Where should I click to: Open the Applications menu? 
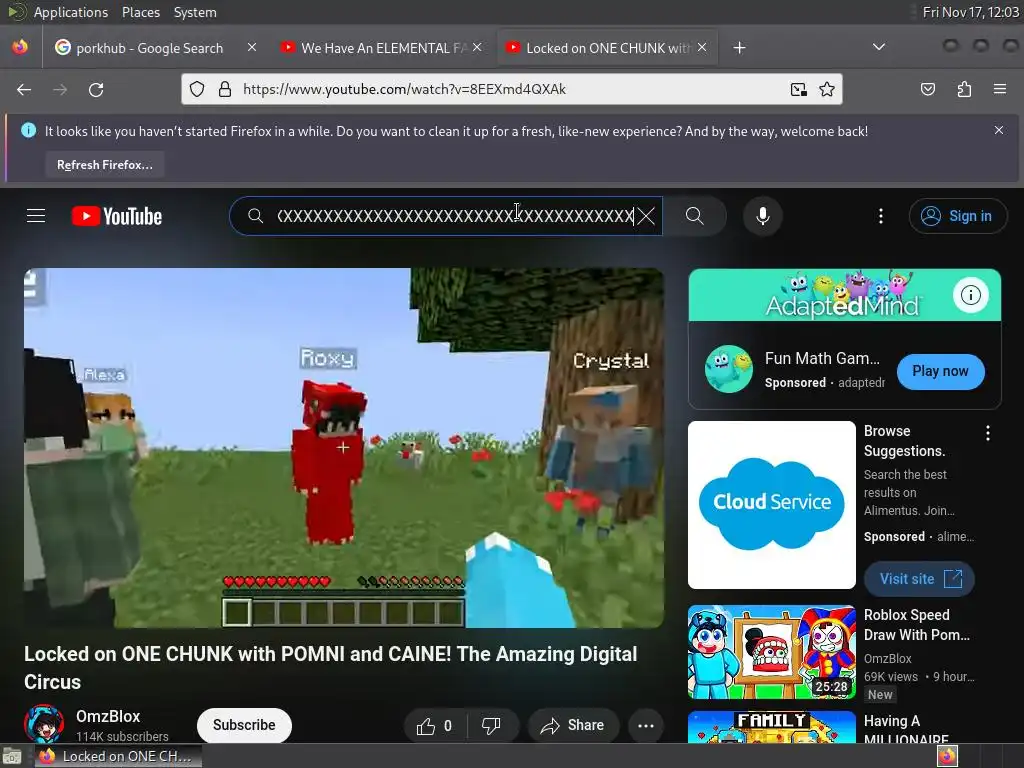[71, 12]
